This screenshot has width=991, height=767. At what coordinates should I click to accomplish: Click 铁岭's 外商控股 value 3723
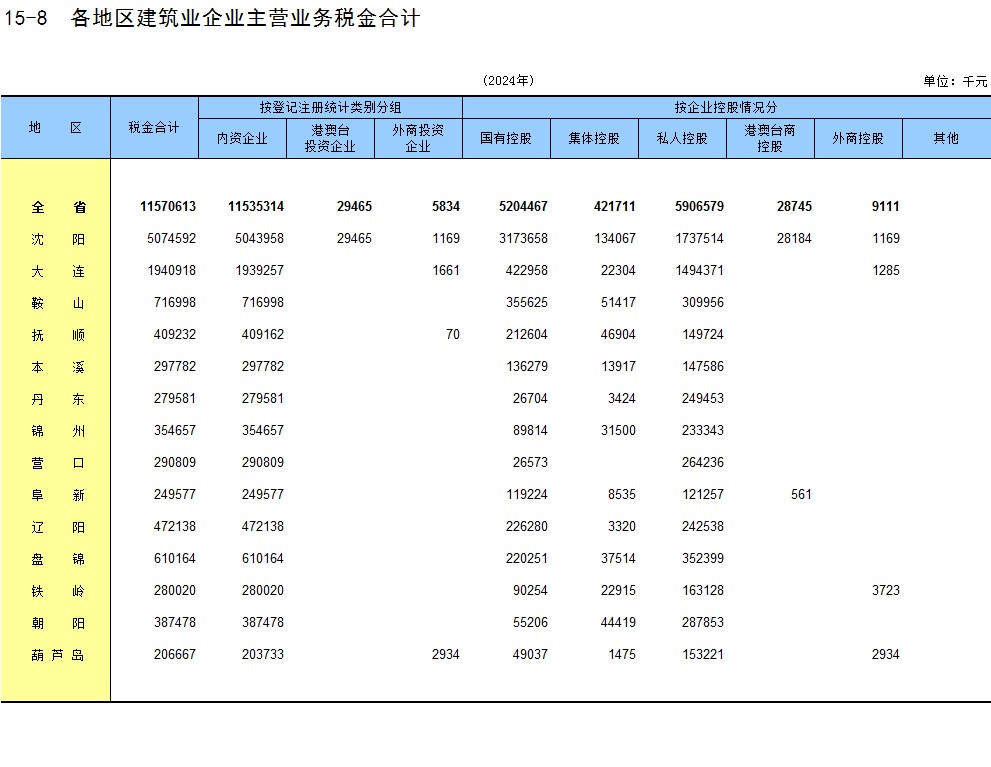[x=885, y=591]
